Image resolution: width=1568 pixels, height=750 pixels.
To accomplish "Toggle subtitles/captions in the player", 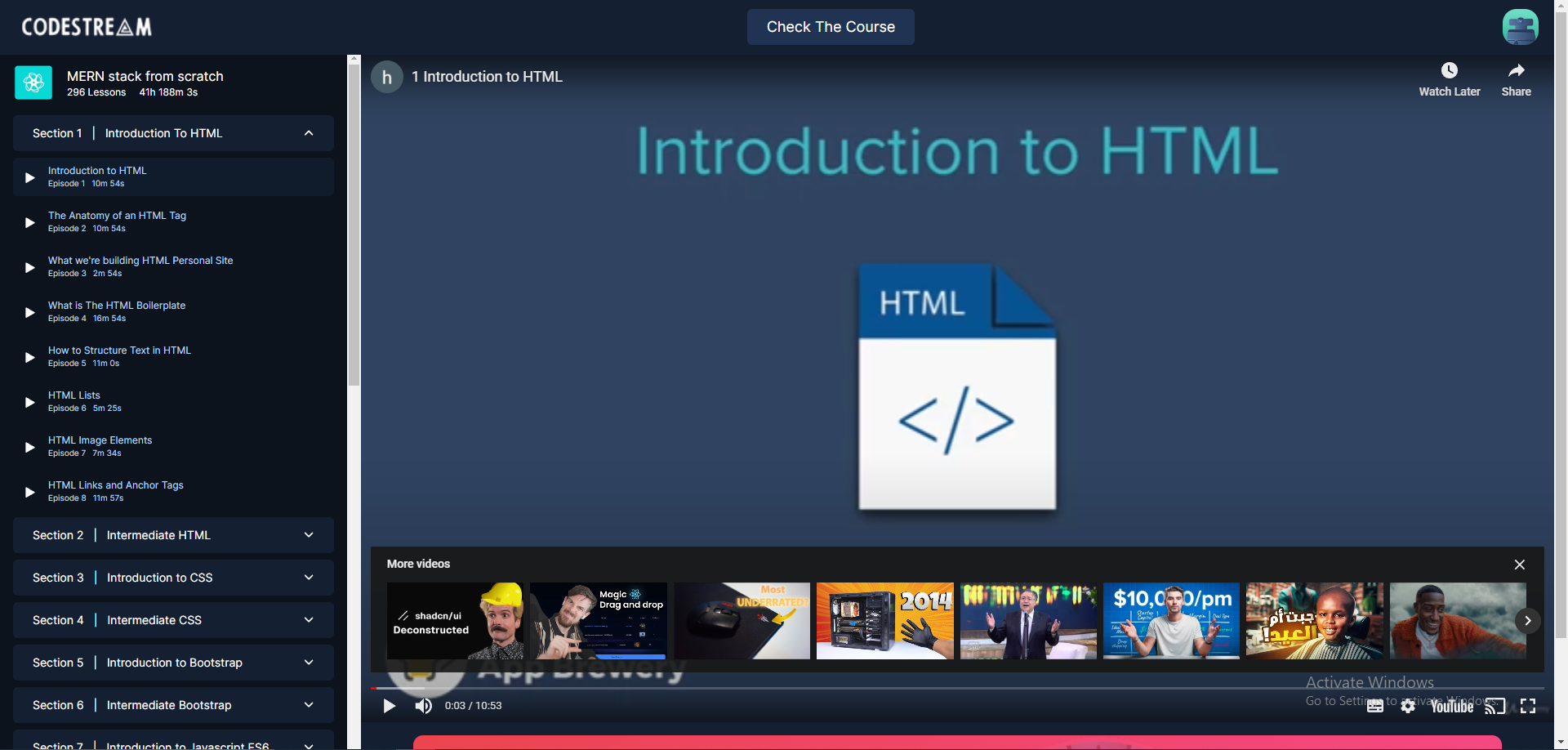I will (1375, 706).
